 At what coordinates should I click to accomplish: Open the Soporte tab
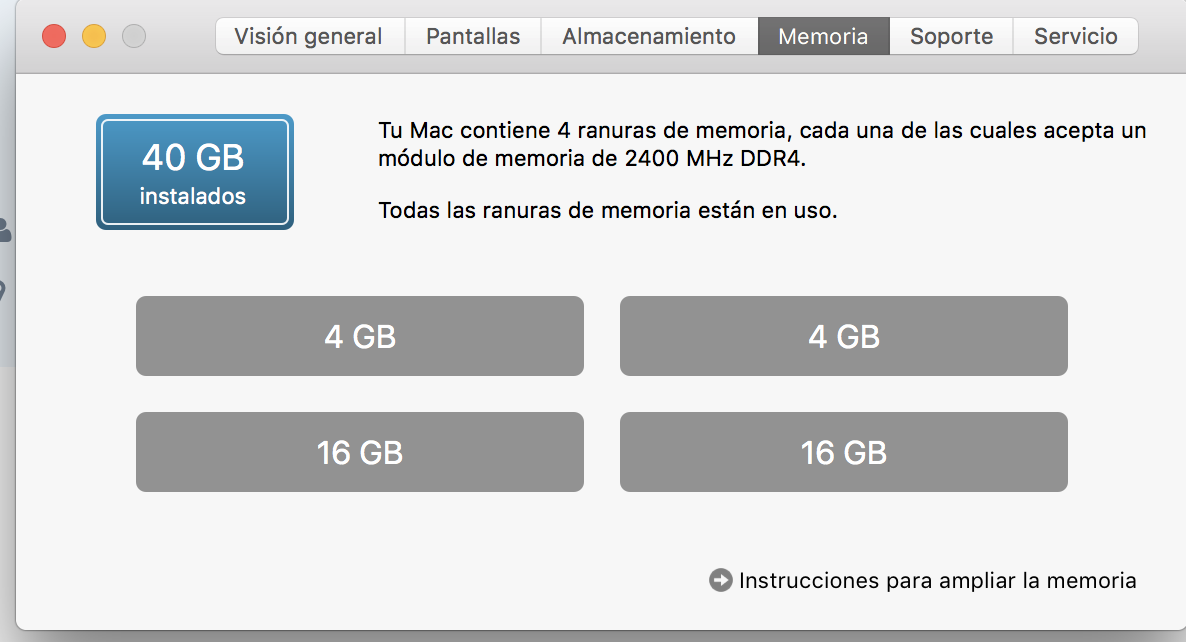pos(951,36)
